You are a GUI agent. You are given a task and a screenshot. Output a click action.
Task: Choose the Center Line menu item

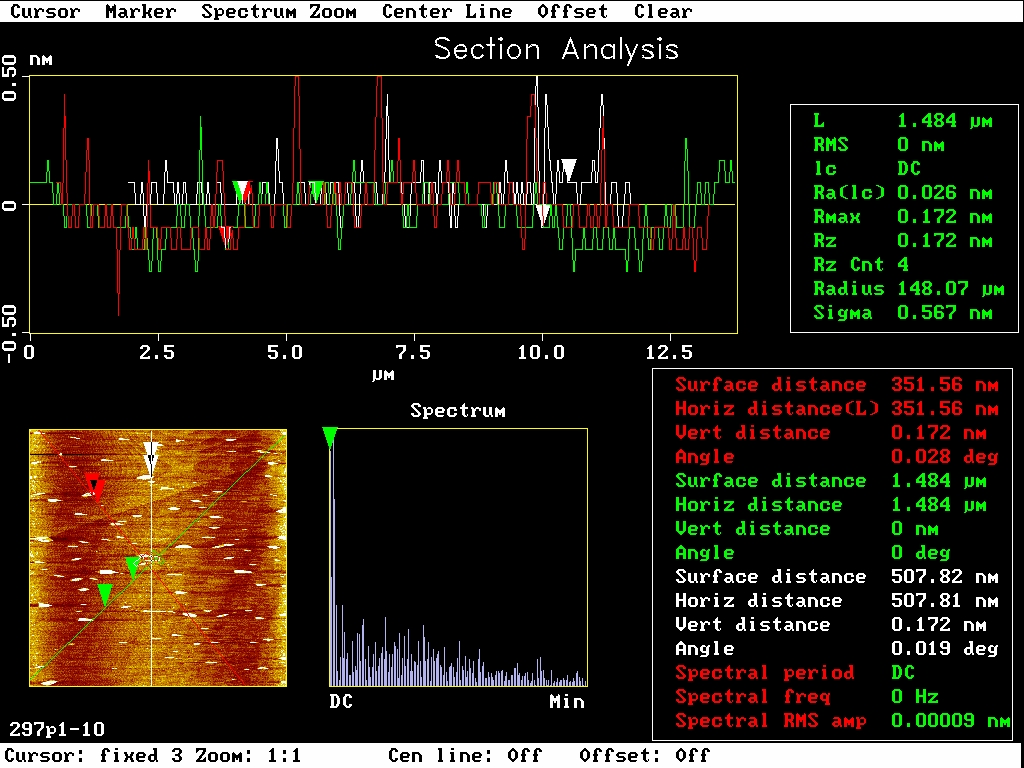[447, 12]
